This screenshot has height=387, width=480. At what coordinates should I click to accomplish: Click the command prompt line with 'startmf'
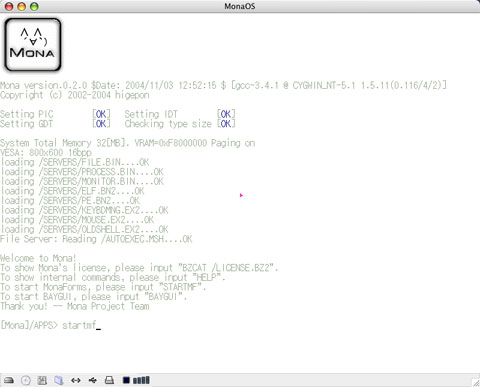tap(51, 325)
